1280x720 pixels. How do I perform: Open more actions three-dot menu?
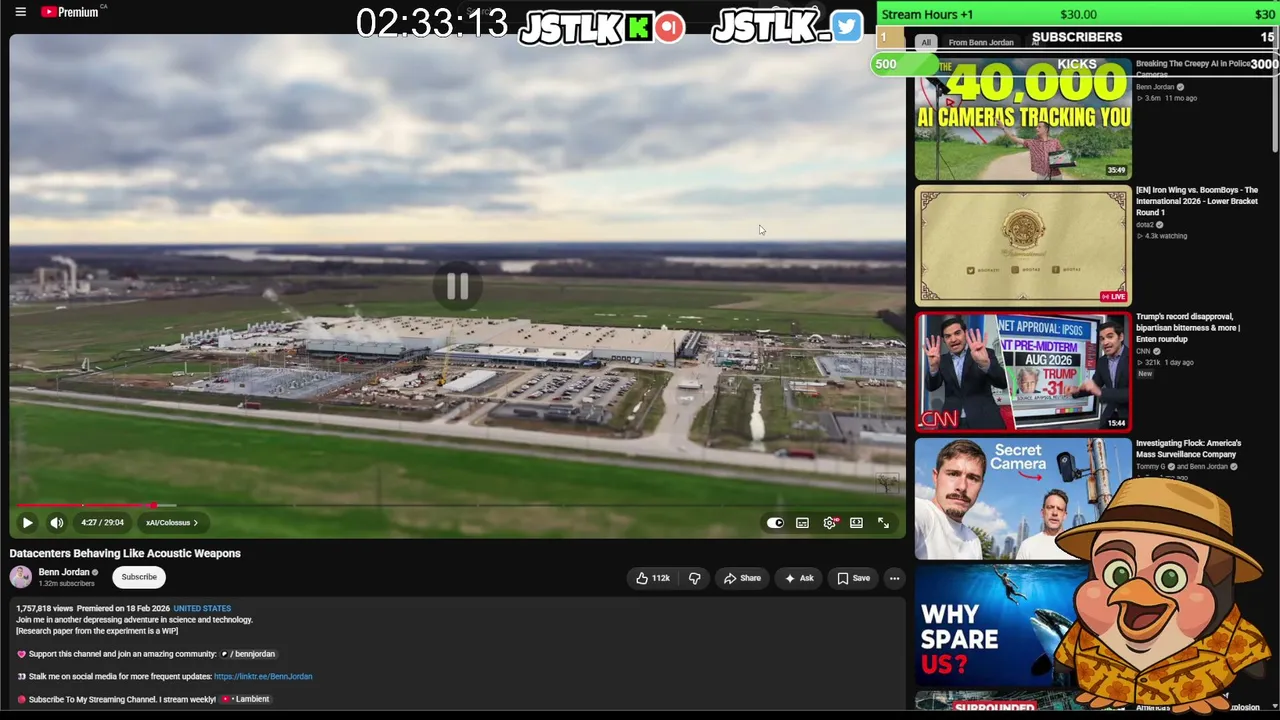pyautogui.click(x=894, y=578)
